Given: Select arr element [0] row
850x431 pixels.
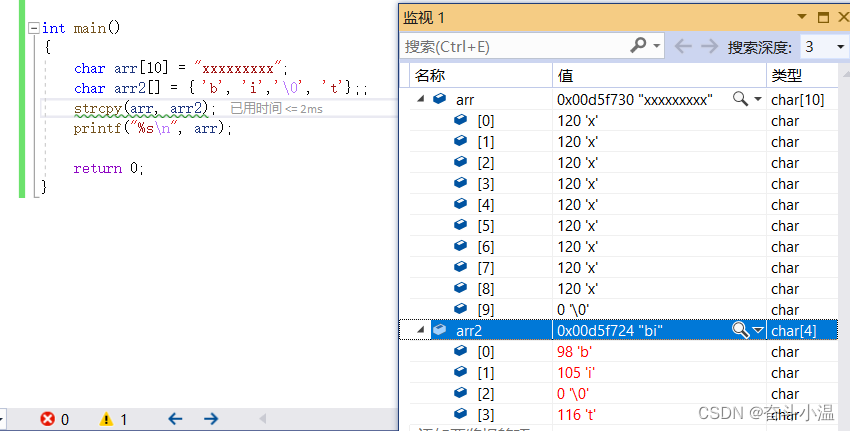Looking at the screenshot, I should coord(623,120).
